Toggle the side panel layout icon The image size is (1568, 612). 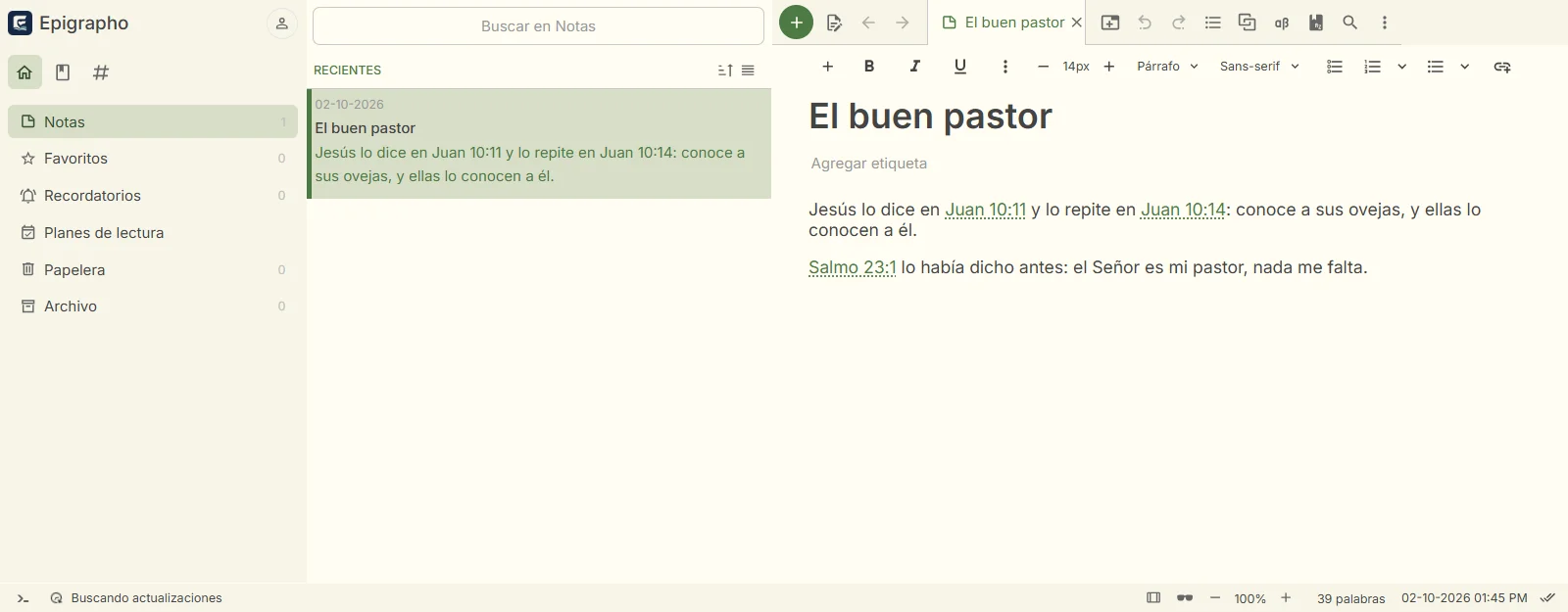pyautogui.click(x=1153, y=597)
